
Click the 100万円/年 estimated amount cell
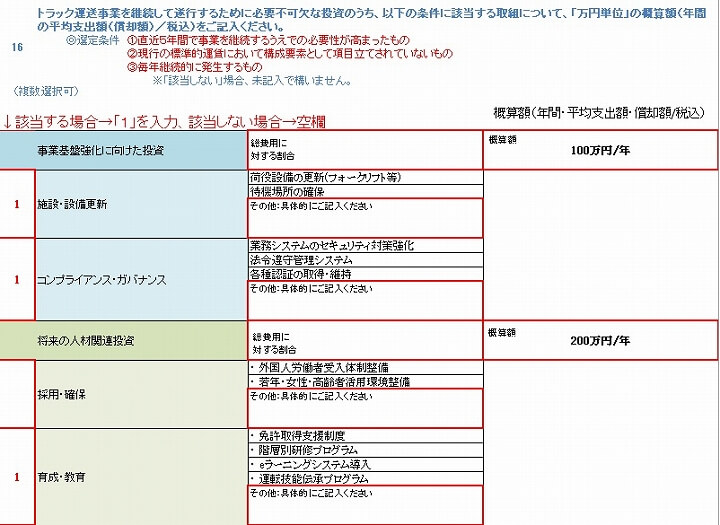600,150
